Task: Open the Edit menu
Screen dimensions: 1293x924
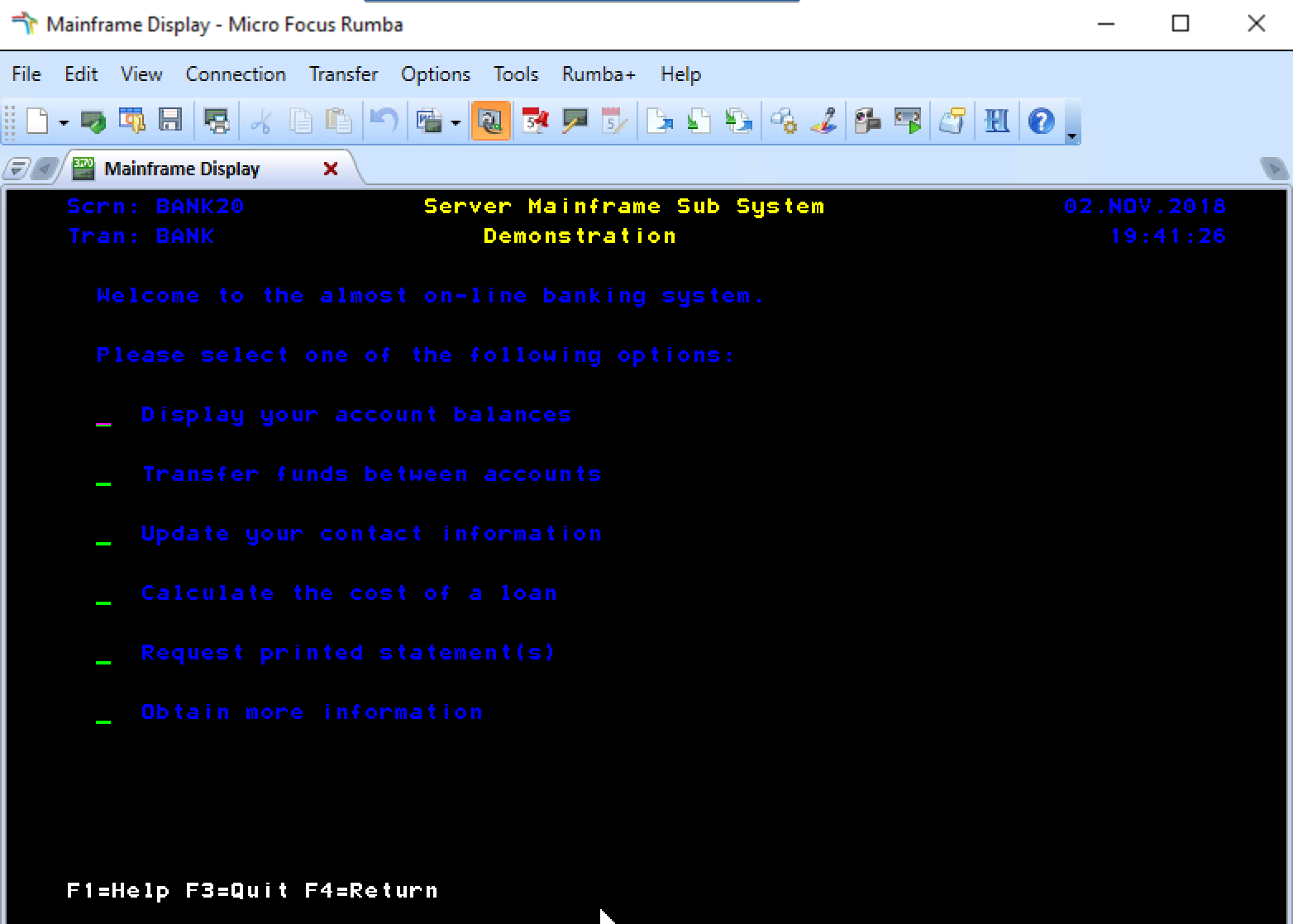Action: pos(81,74)
